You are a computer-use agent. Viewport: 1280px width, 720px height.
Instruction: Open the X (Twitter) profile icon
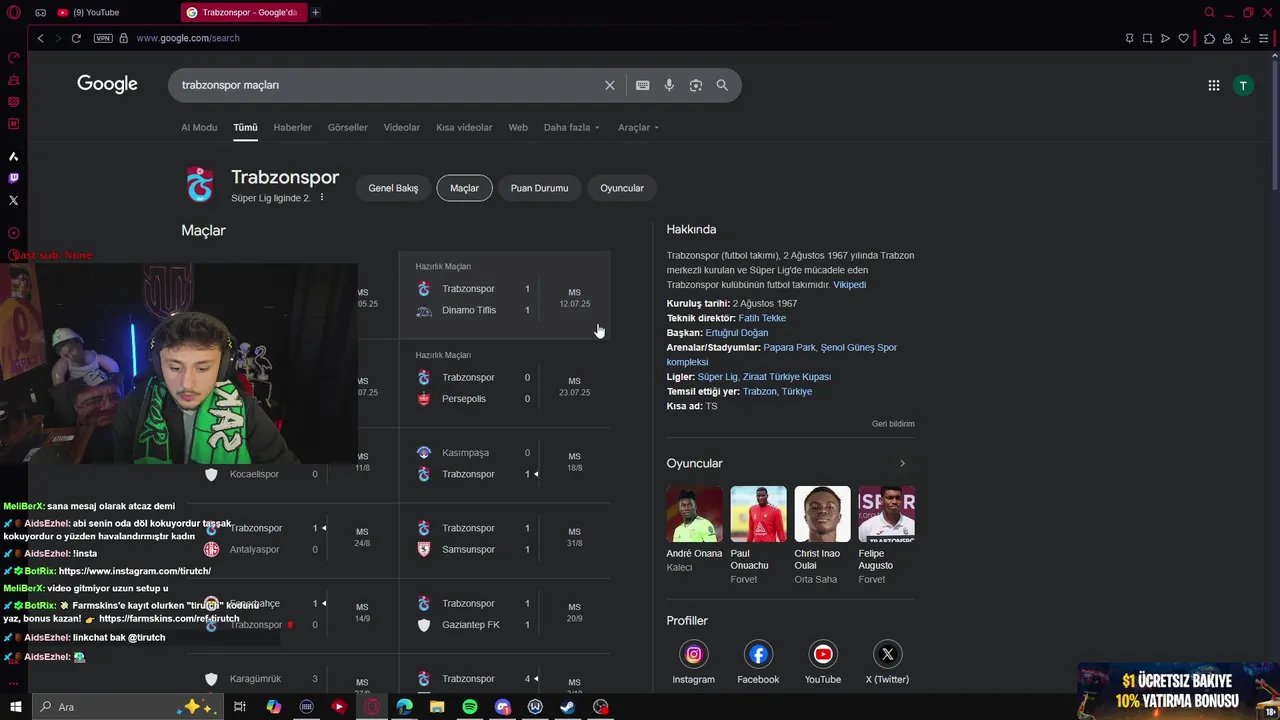[887, 654]
